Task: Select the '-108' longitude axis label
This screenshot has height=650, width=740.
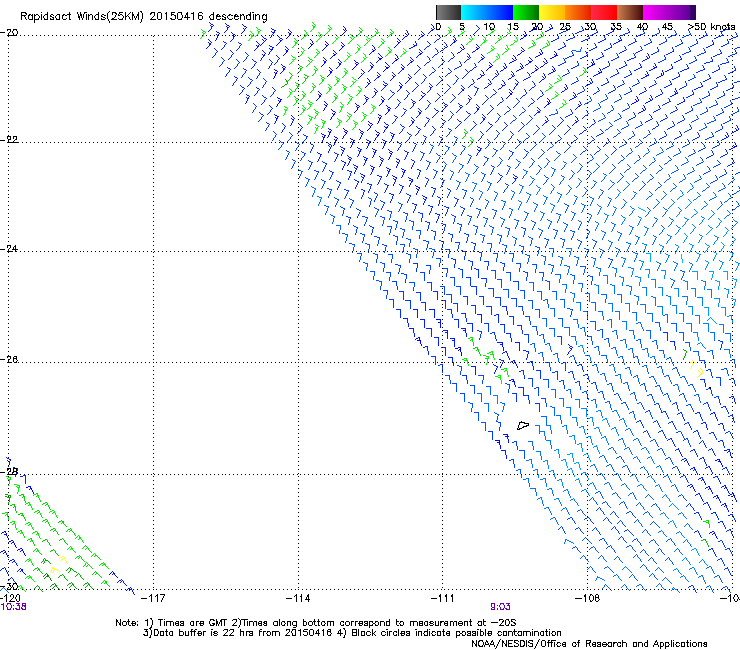Action: (588, 599)
